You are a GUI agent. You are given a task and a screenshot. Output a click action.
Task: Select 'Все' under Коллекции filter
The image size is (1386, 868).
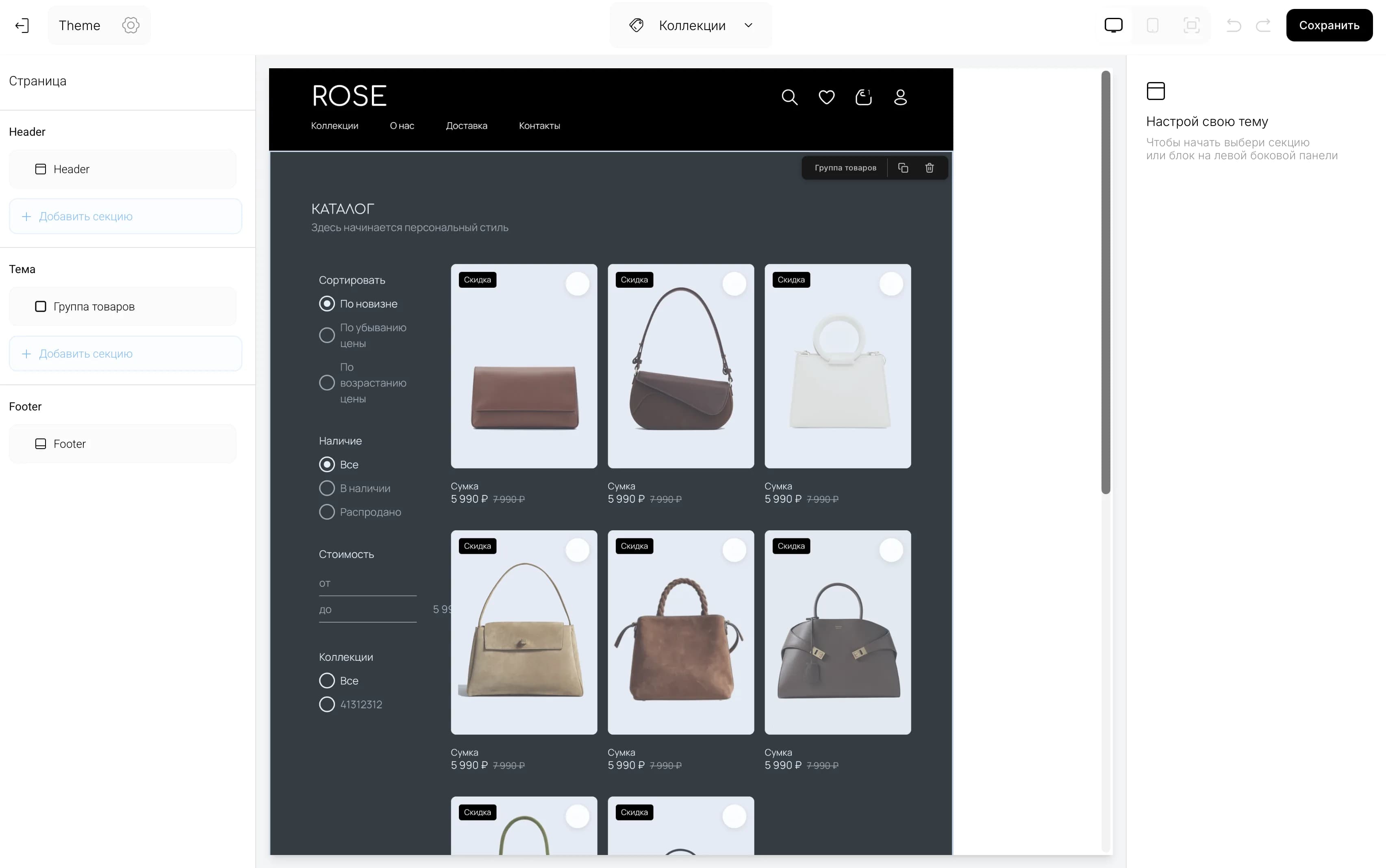click(327, 681)
